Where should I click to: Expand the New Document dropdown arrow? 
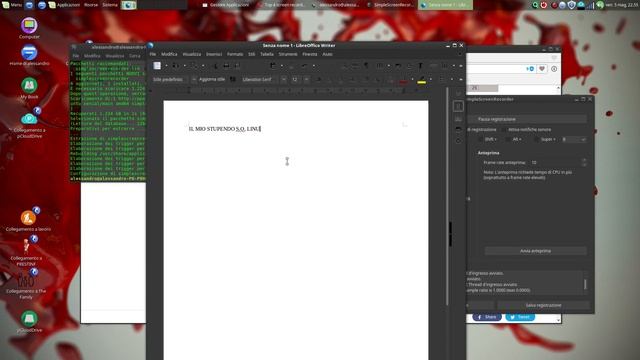(166, 66)
